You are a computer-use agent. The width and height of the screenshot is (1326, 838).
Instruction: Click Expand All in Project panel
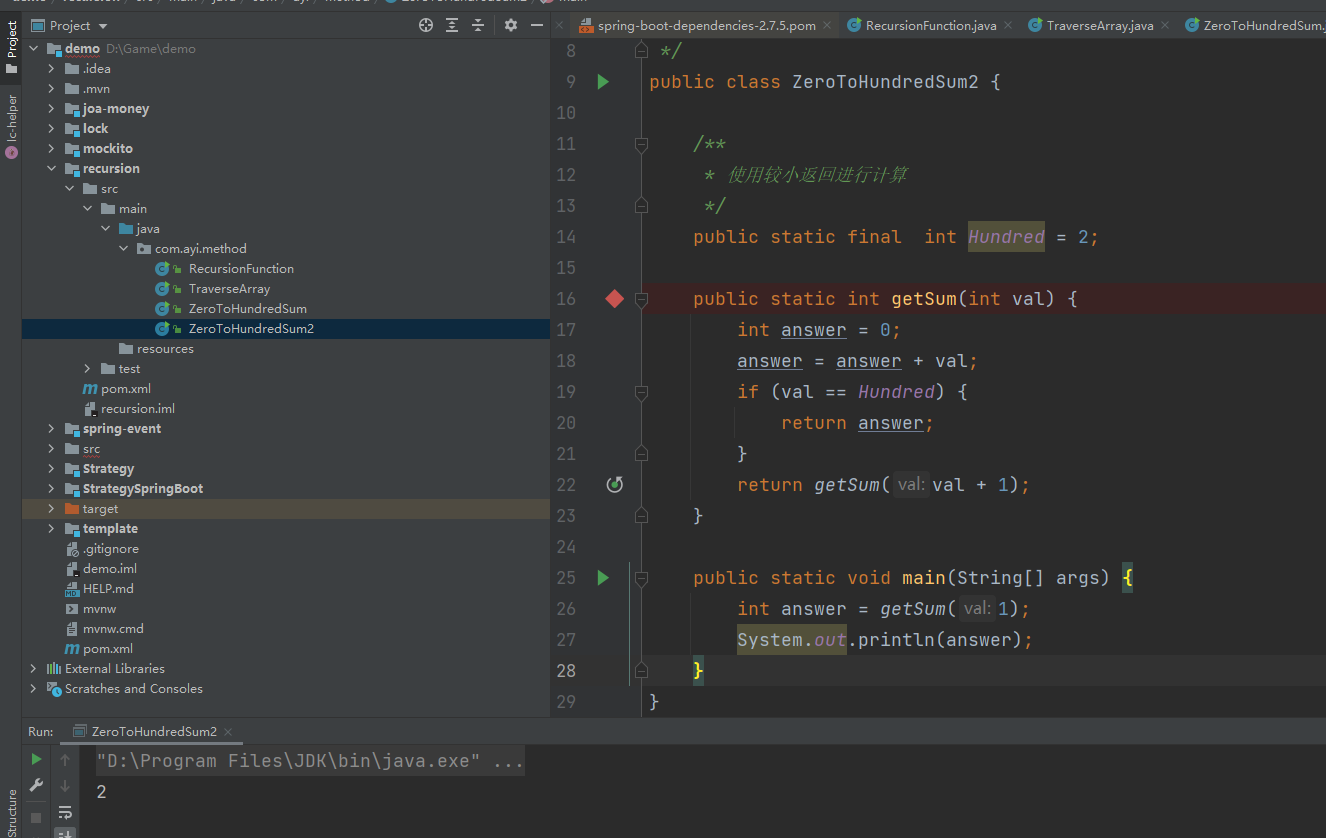(452, 25)
